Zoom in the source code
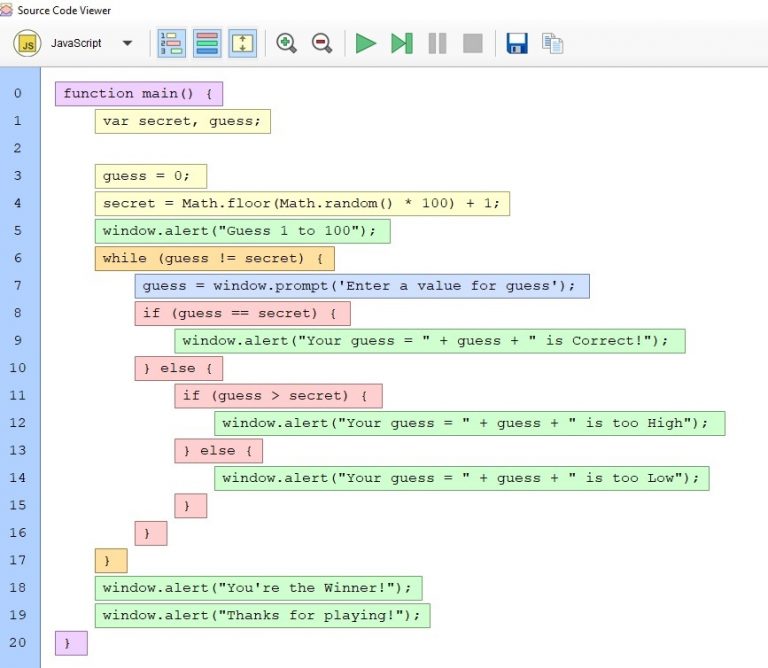This screenshot has height=668, width=768. (286, 43)
